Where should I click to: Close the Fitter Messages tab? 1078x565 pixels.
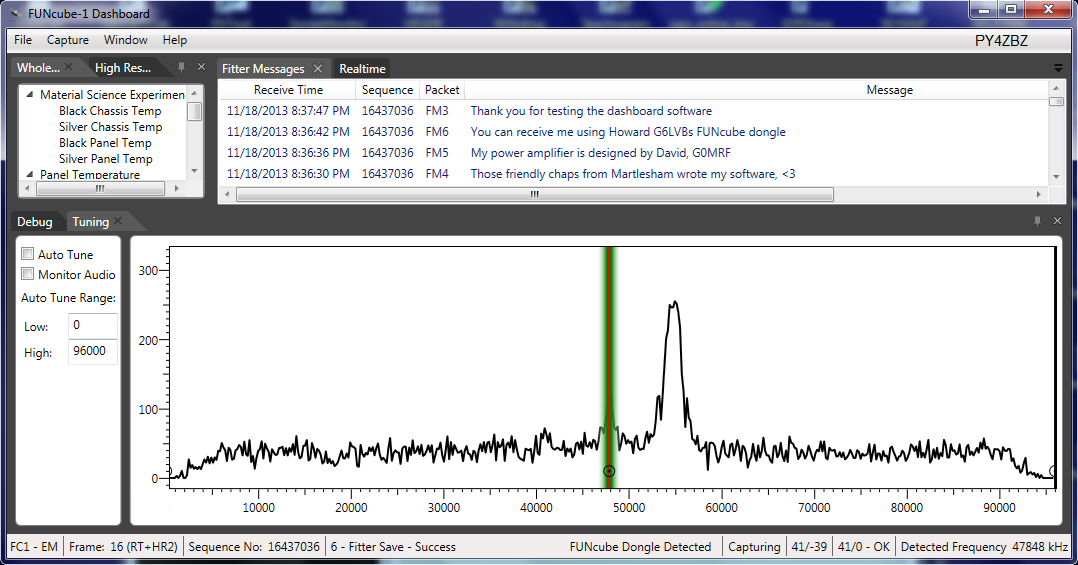coord(318,68)
